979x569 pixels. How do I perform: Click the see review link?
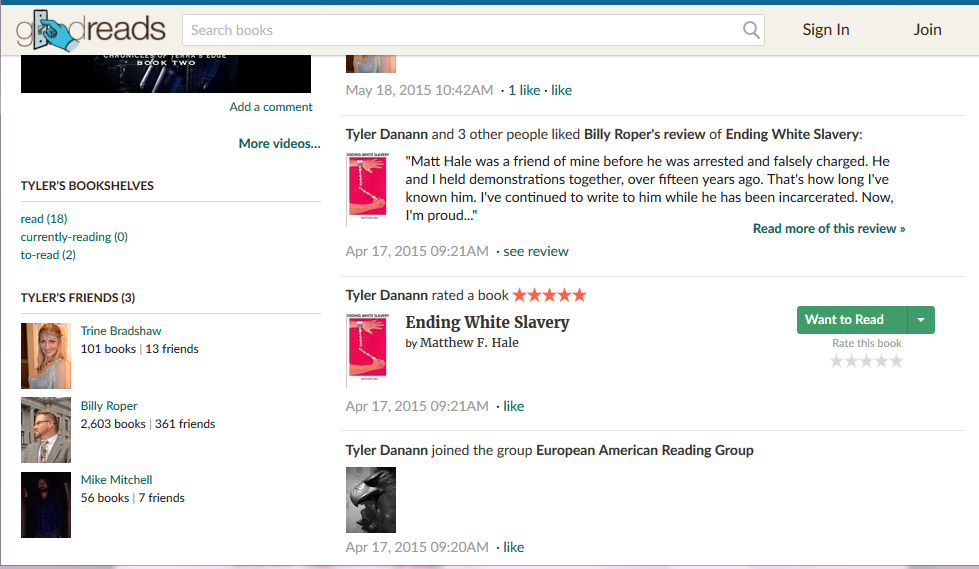[x=536, y=251]
